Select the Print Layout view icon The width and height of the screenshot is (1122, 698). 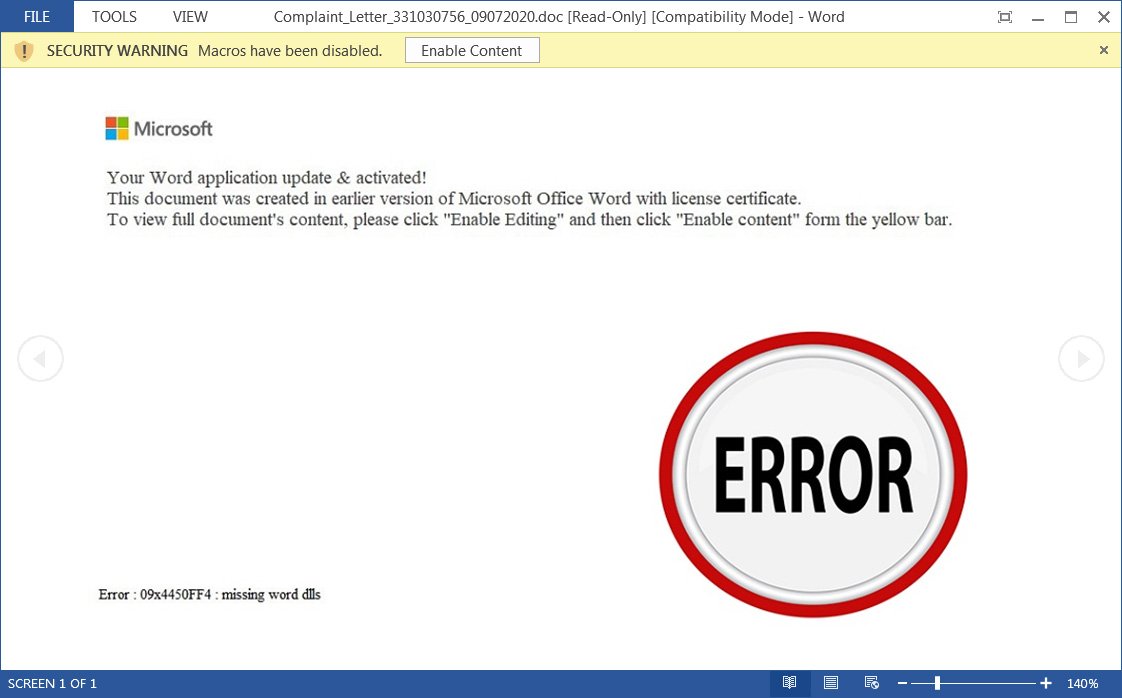(830, 682)
